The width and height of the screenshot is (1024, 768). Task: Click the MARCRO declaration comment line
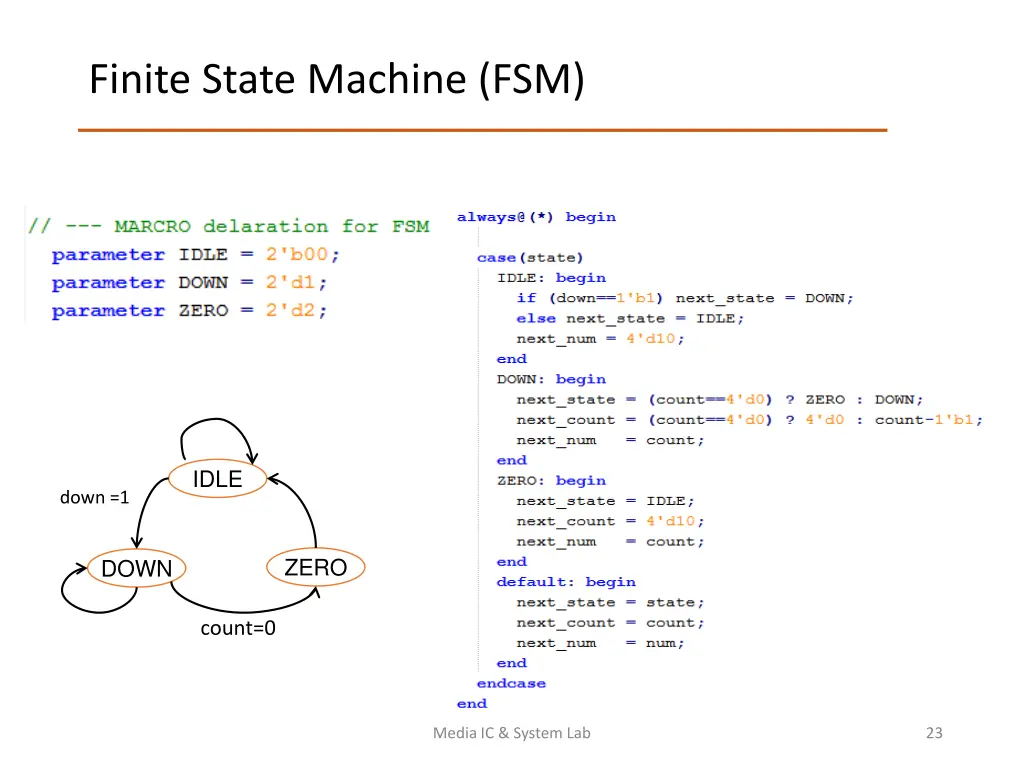[x=228, y=226]
